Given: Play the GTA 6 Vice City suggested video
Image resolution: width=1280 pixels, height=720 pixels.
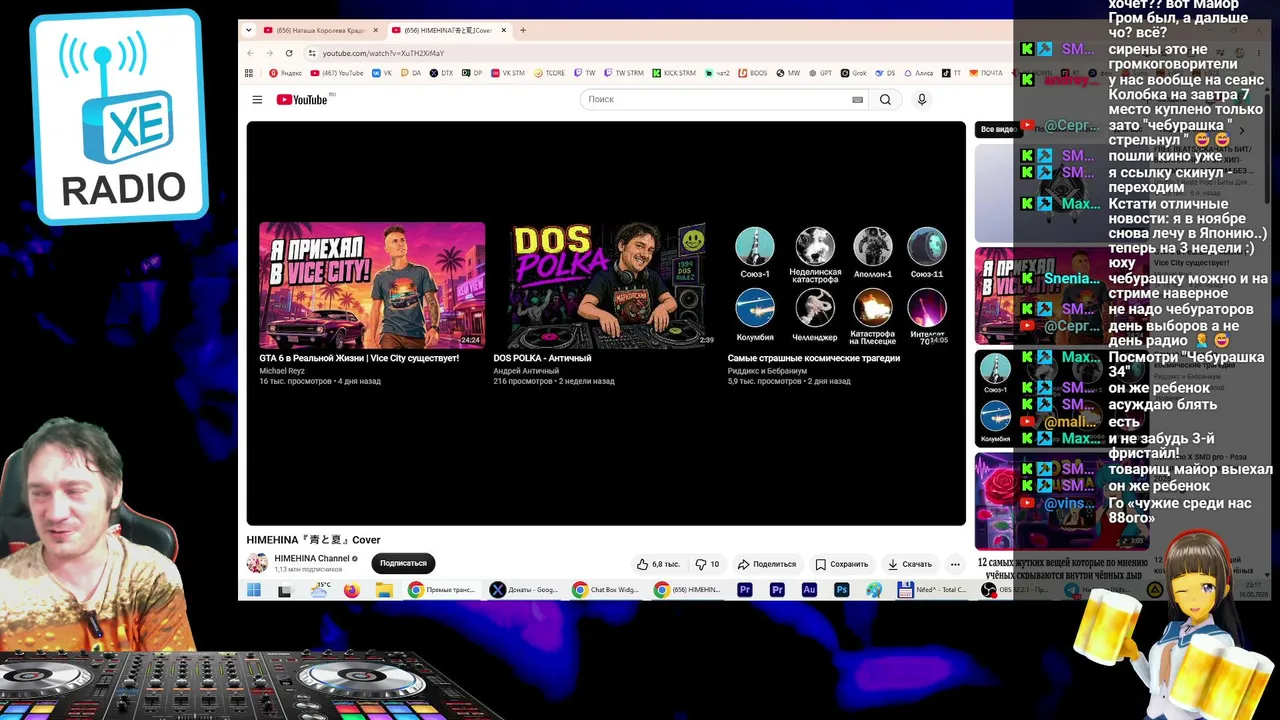Looking at the screenshot, I should (371, 285).
